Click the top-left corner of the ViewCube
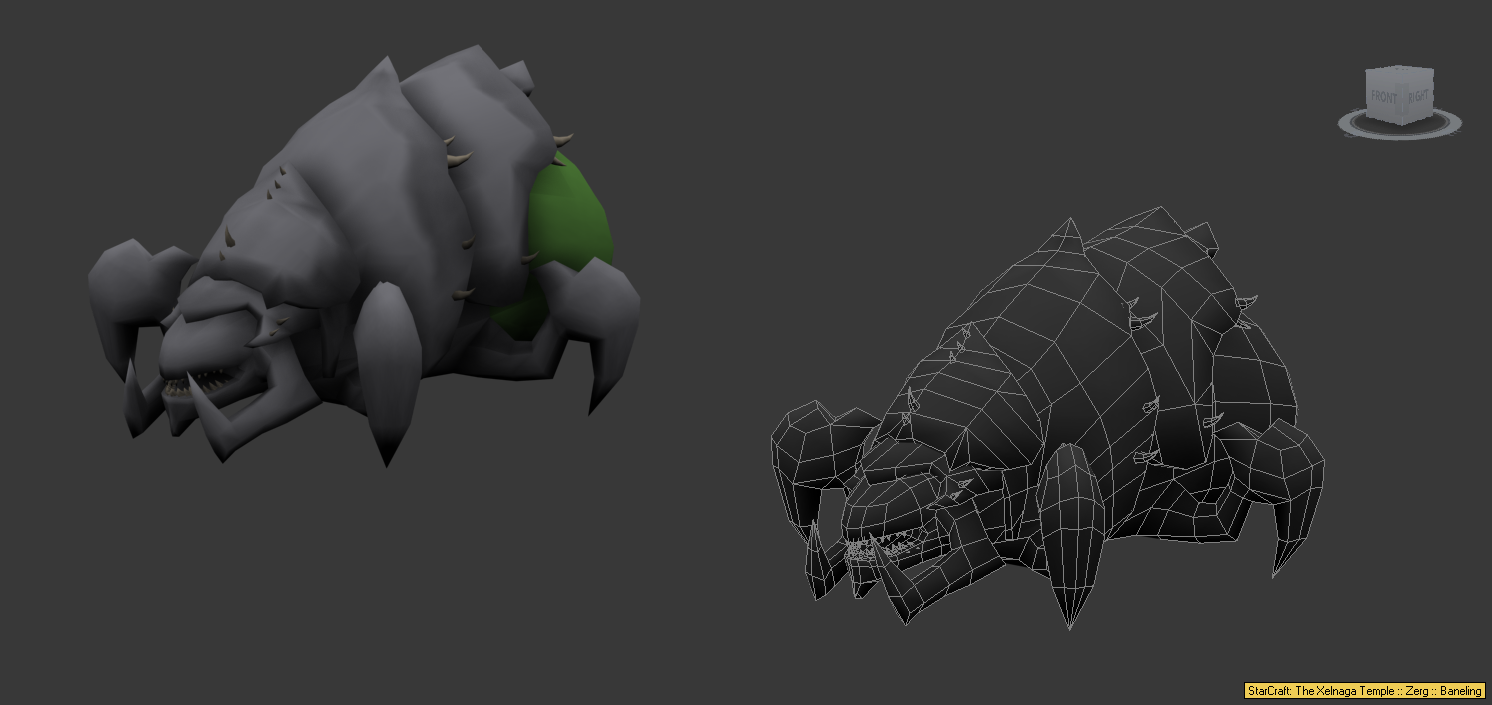 1366,71
